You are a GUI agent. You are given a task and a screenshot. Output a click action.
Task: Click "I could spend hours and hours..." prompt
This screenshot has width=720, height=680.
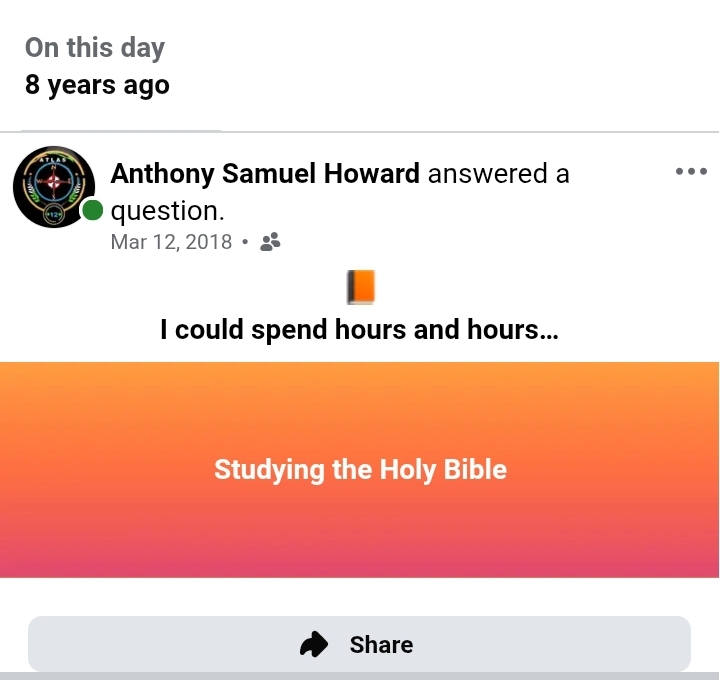coord(359,330)
